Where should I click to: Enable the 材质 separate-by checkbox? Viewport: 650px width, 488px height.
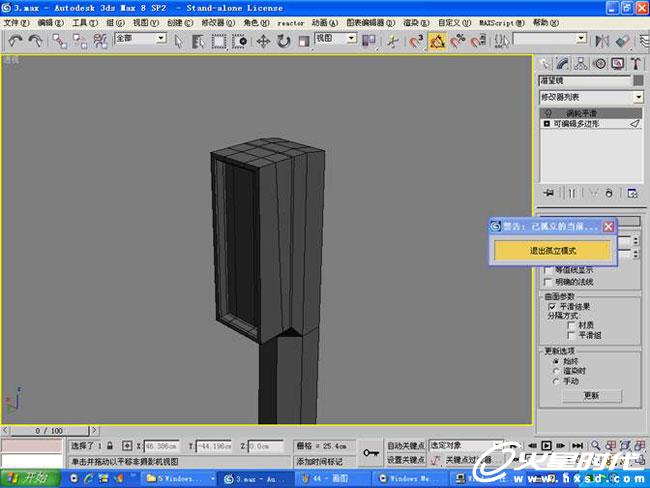pos(571,325)
